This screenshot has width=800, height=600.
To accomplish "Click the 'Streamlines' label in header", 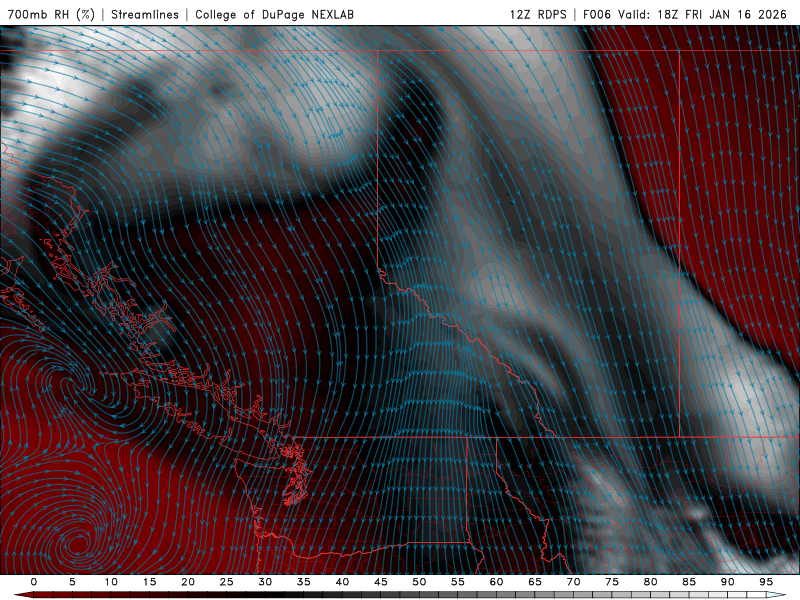I will tap(145, 14).
